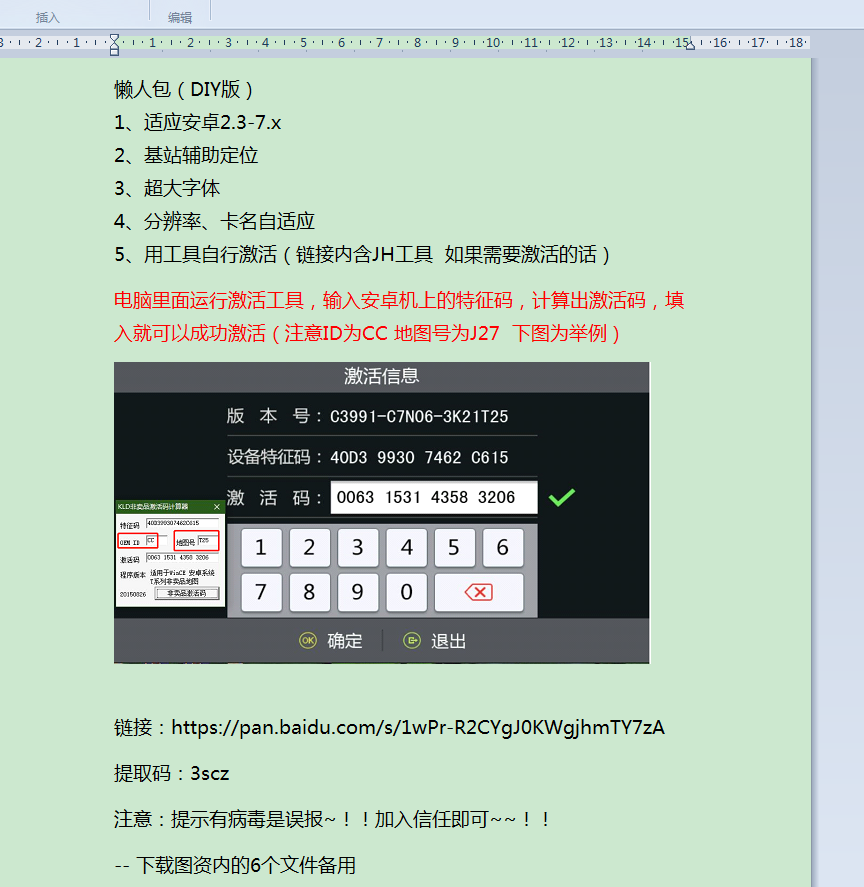This screenshot has height=887, width=864.
Task: Open the pan.baidu.com share link
Action: [x=418, y=727]
